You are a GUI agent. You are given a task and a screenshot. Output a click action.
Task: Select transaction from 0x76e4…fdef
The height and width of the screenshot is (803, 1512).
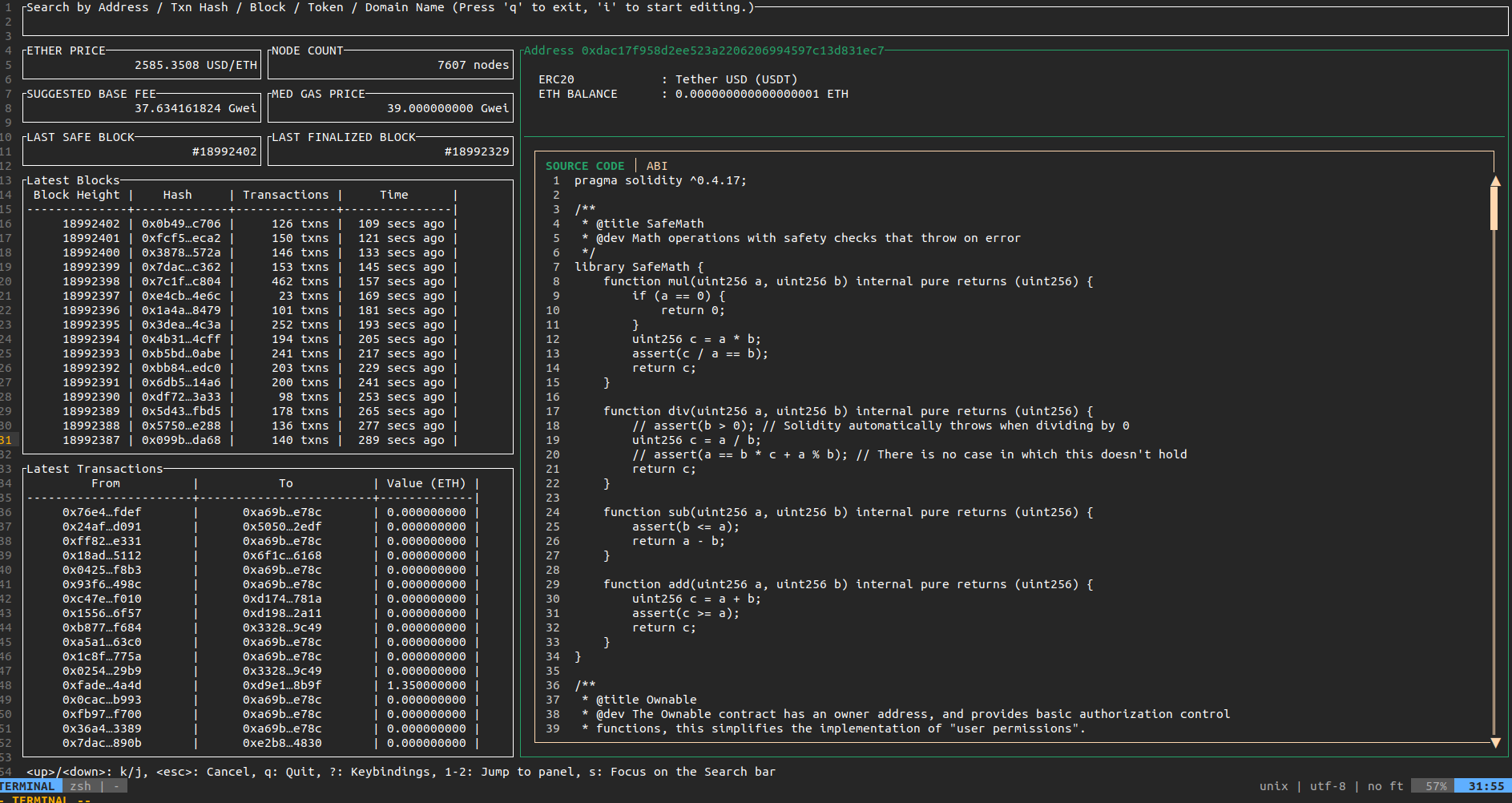point(102,512)
